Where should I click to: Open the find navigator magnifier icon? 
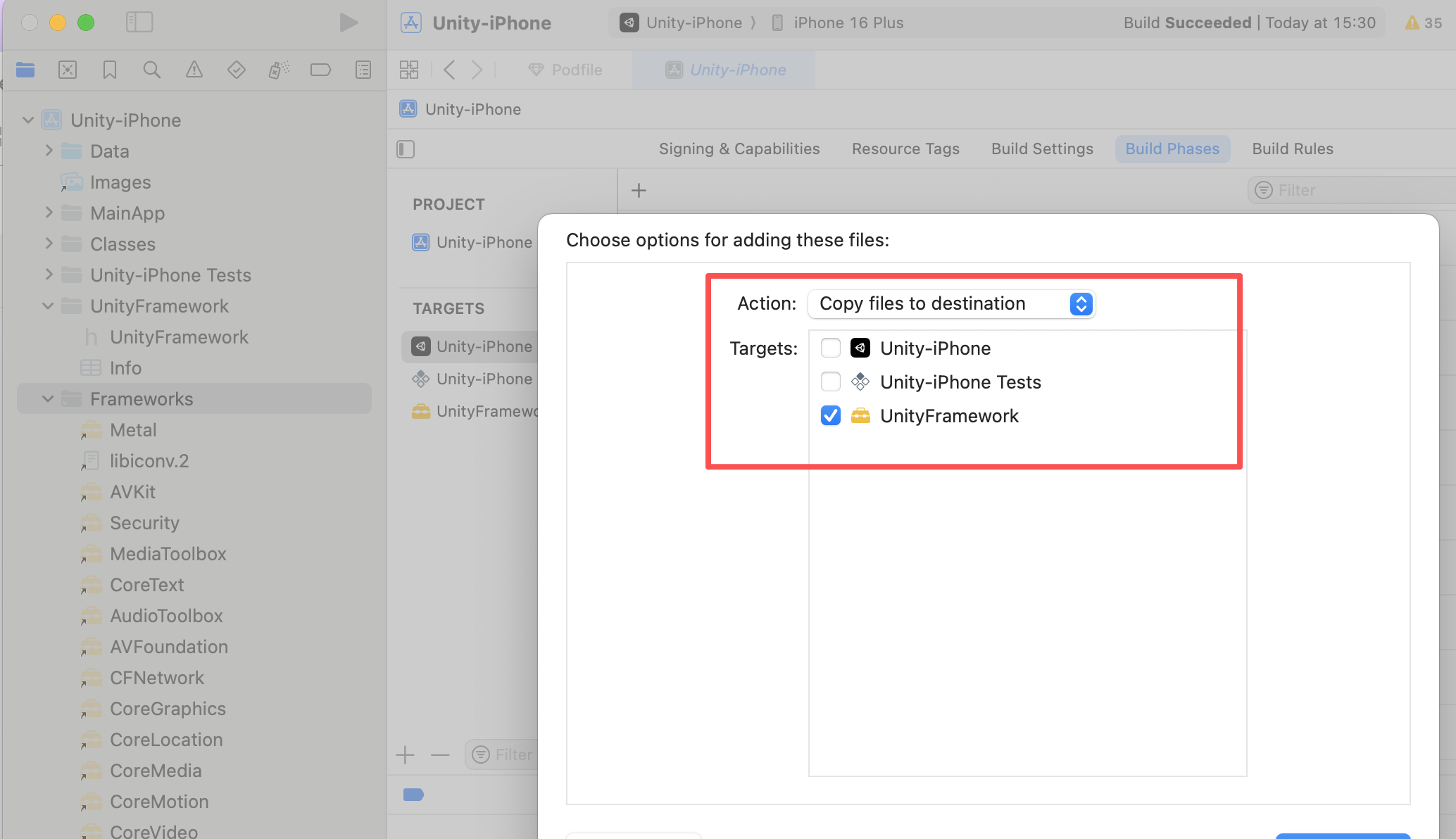pyautogui.click(x=152, y=70)
